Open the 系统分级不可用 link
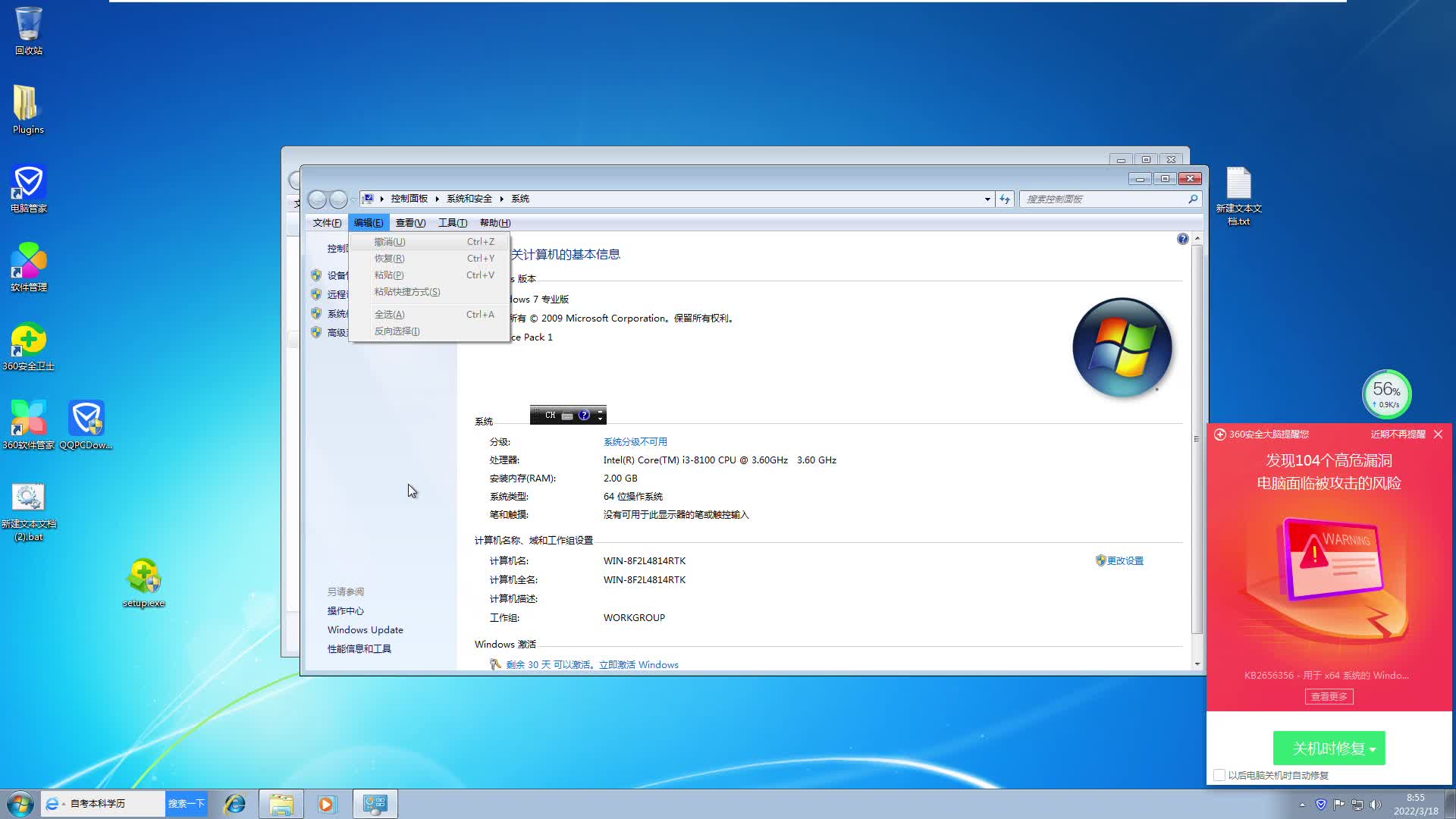This screenshot has height=819, width=1456. tap(635, 441)
